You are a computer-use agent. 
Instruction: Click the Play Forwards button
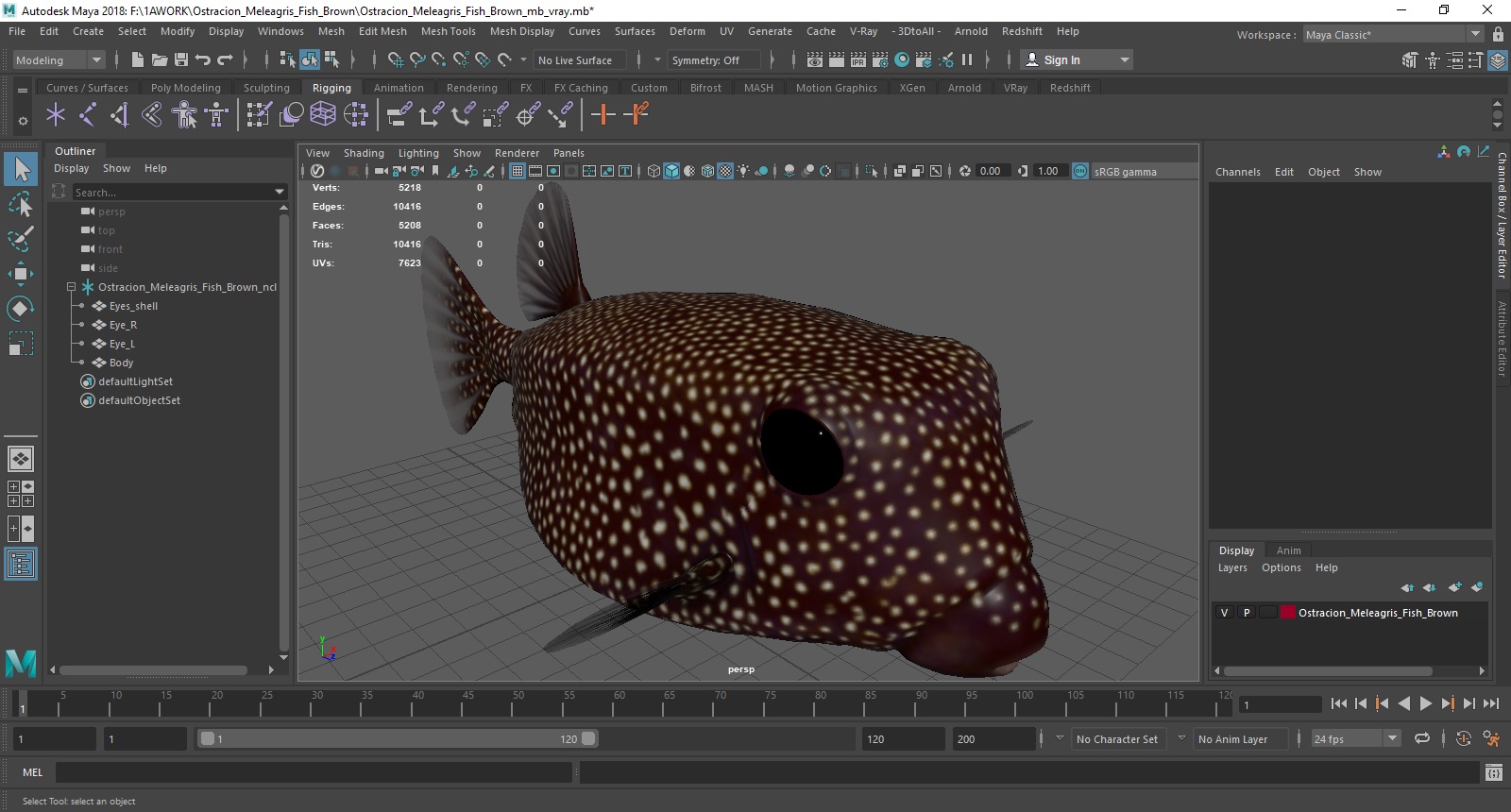[1426, 703]
